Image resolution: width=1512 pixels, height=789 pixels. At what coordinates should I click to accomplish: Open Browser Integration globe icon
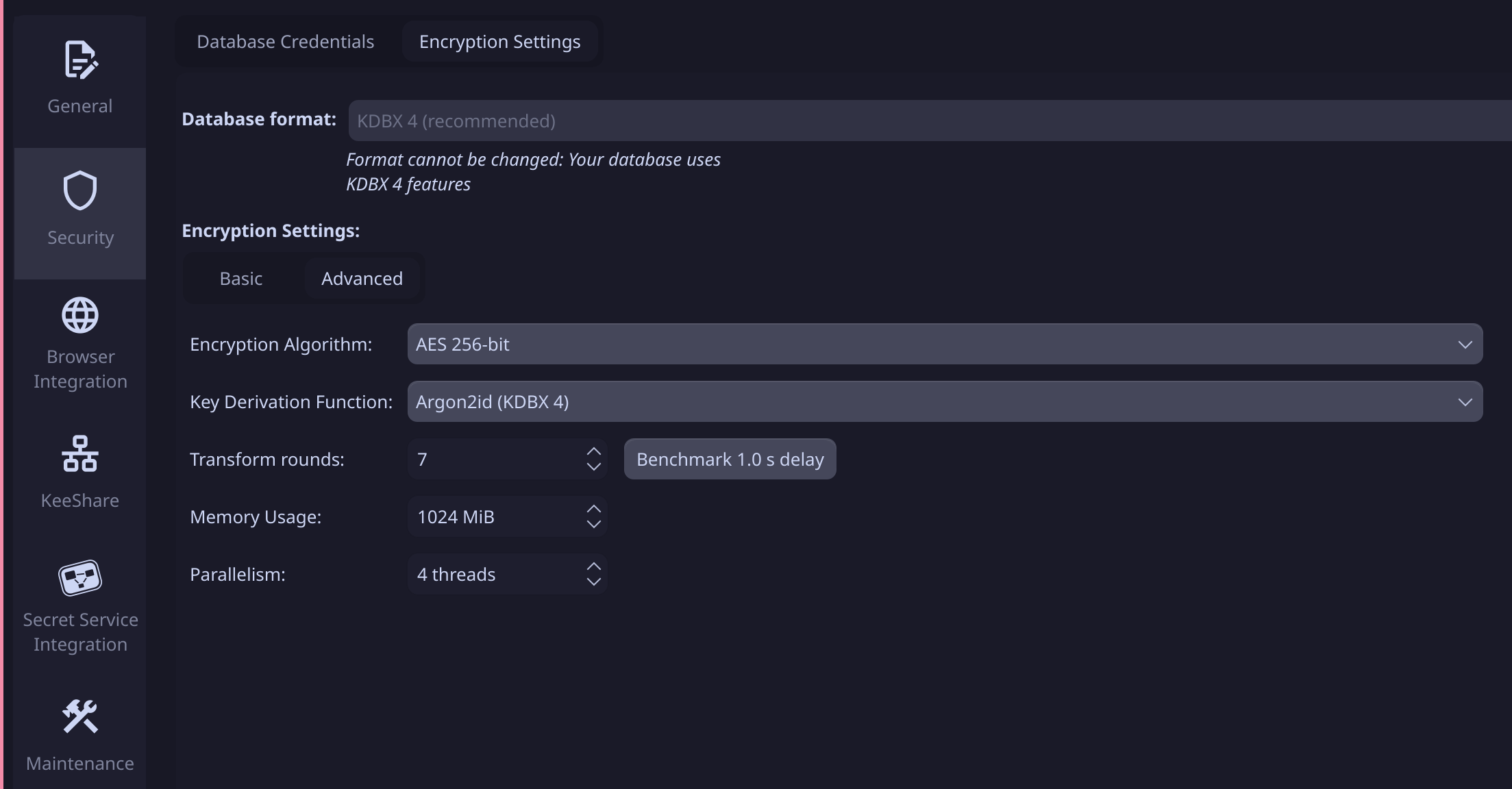point(80,316)
